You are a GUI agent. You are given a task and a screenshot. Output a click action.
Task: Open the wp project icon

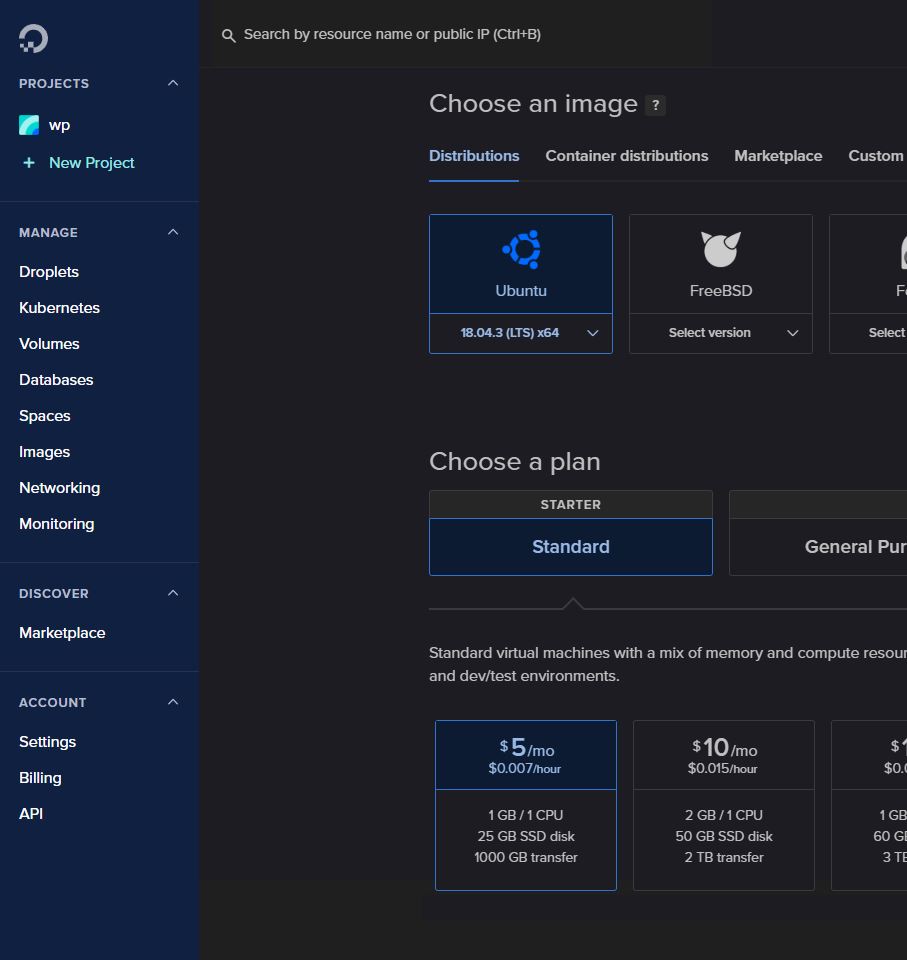[x=29, y=125]
